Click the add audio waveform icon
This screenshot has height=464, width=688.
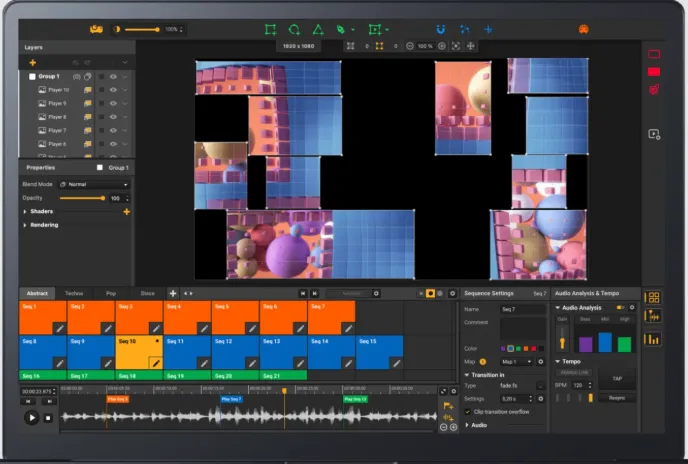(448, 417)
